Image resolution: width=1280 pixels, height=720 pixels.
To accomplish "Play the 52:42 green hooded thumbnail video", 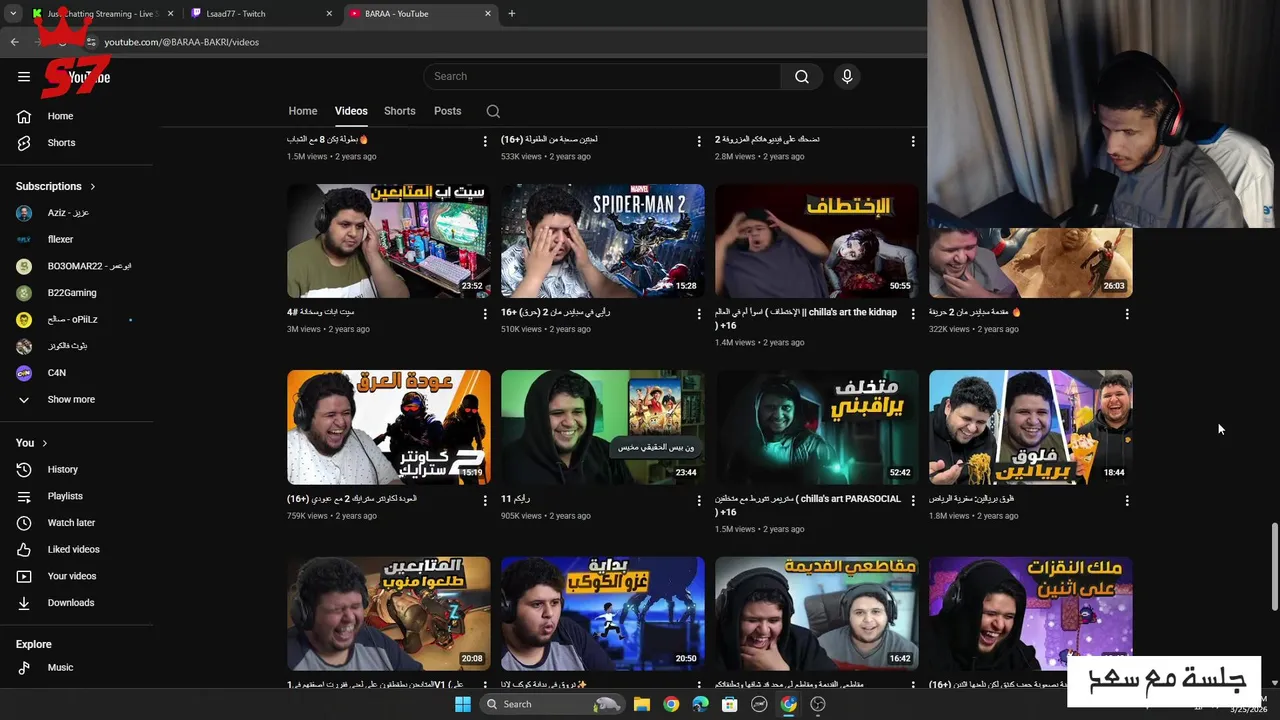I will [817, 427].
